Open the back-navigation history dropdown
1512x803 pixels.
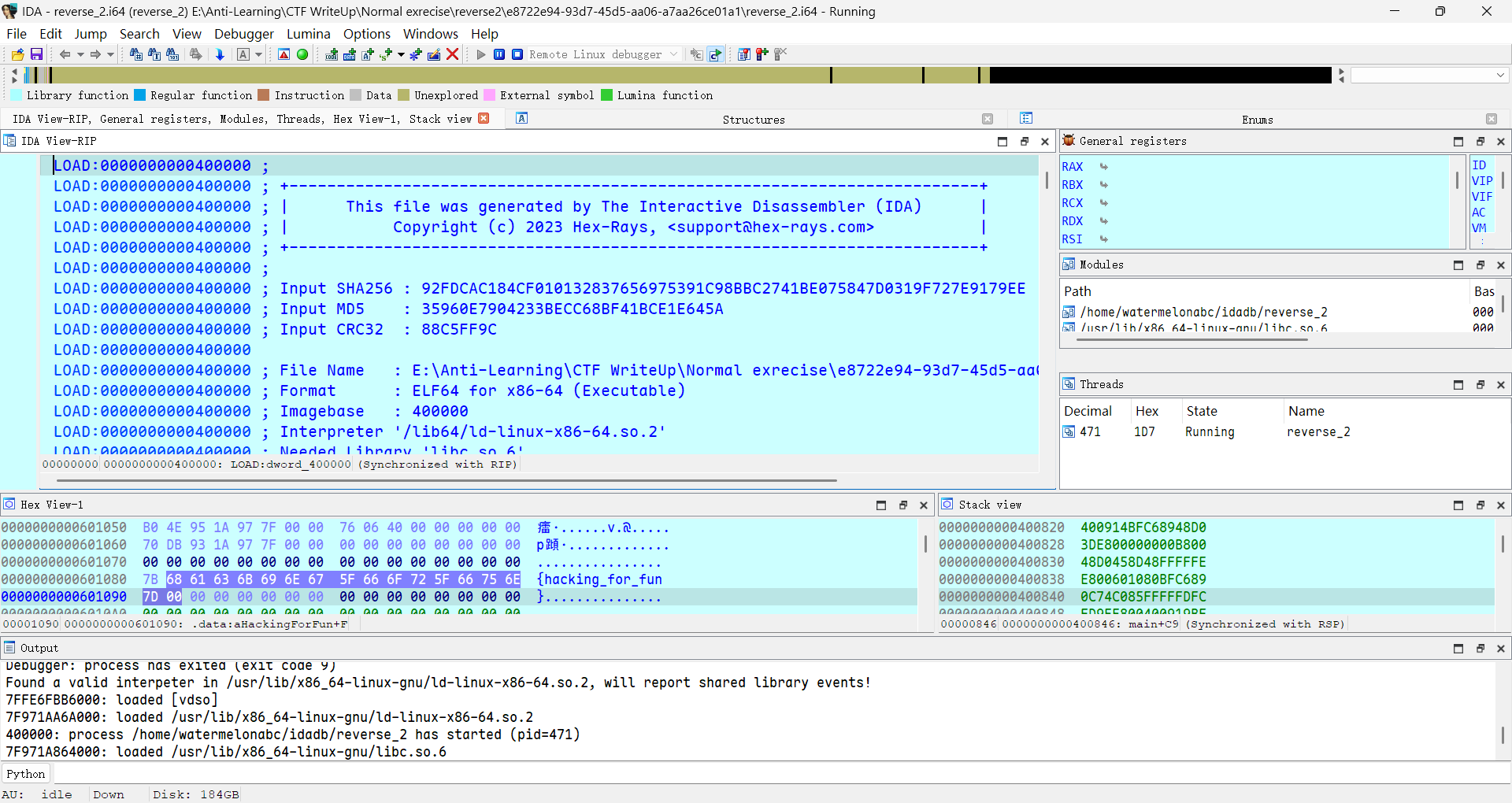tap(80, 54)
